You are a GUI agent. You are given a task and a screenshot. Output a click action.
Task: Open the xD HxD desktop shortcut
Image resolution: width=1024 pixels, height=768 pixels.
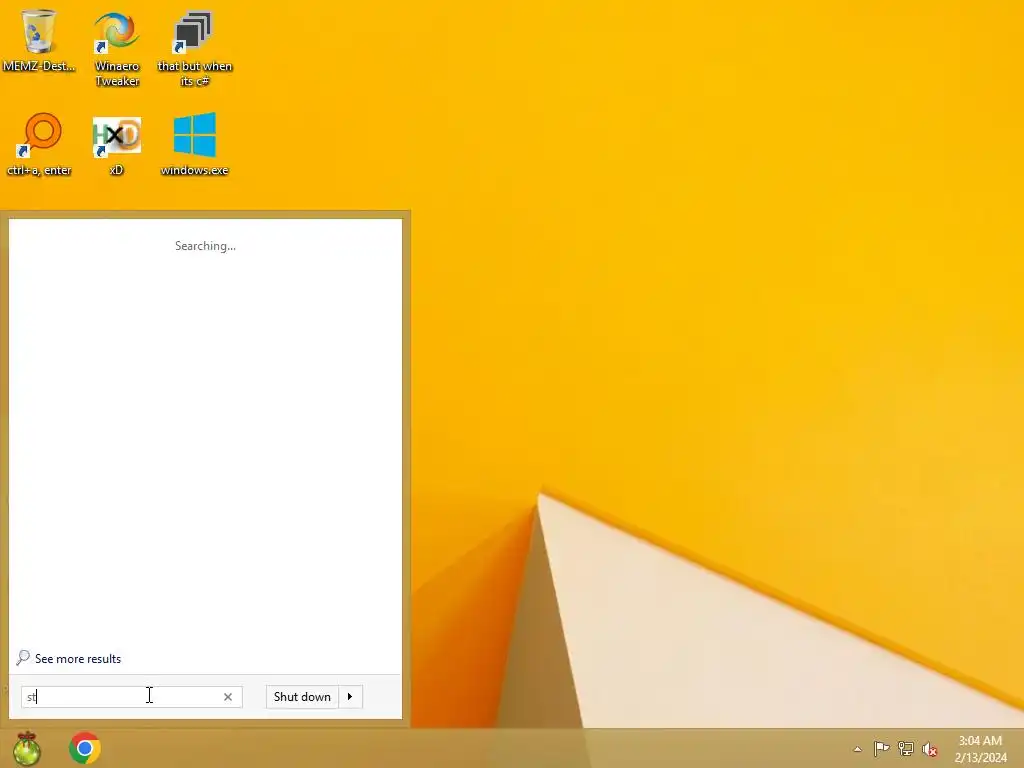pyautogui.click(x=117, y=145)
